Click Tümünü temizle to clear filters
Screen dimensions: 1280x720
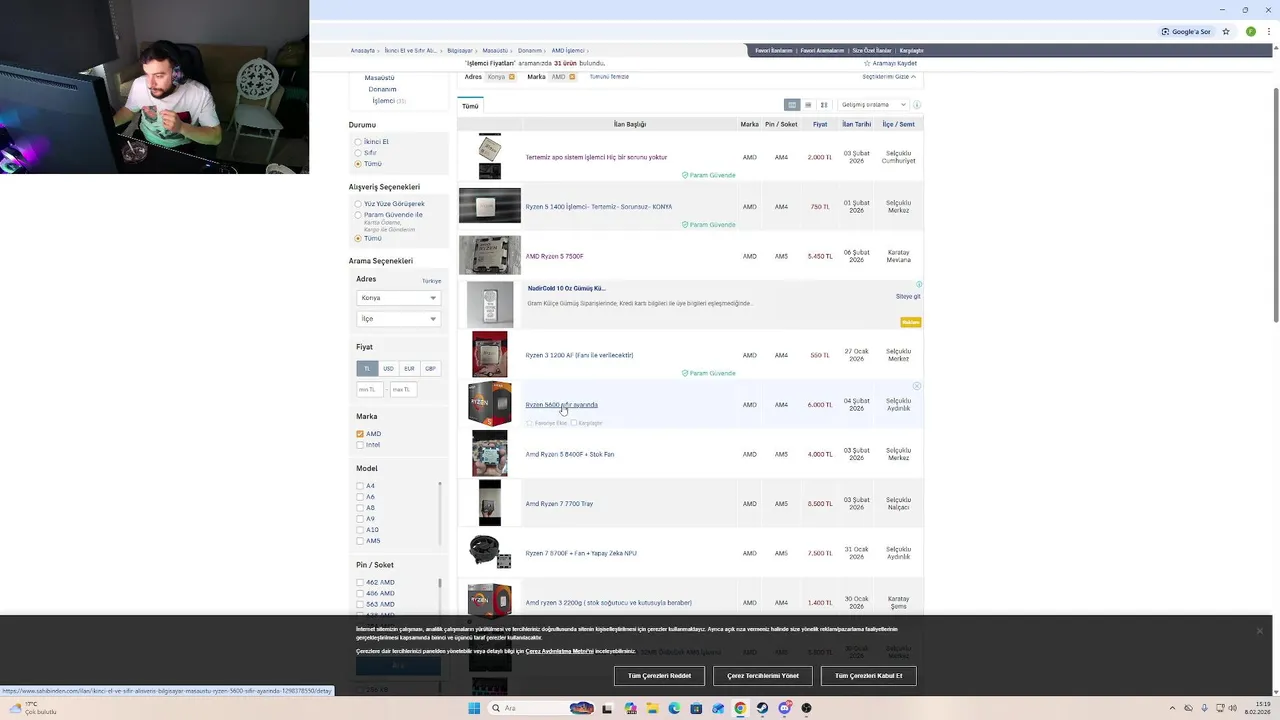click(609, 77)
